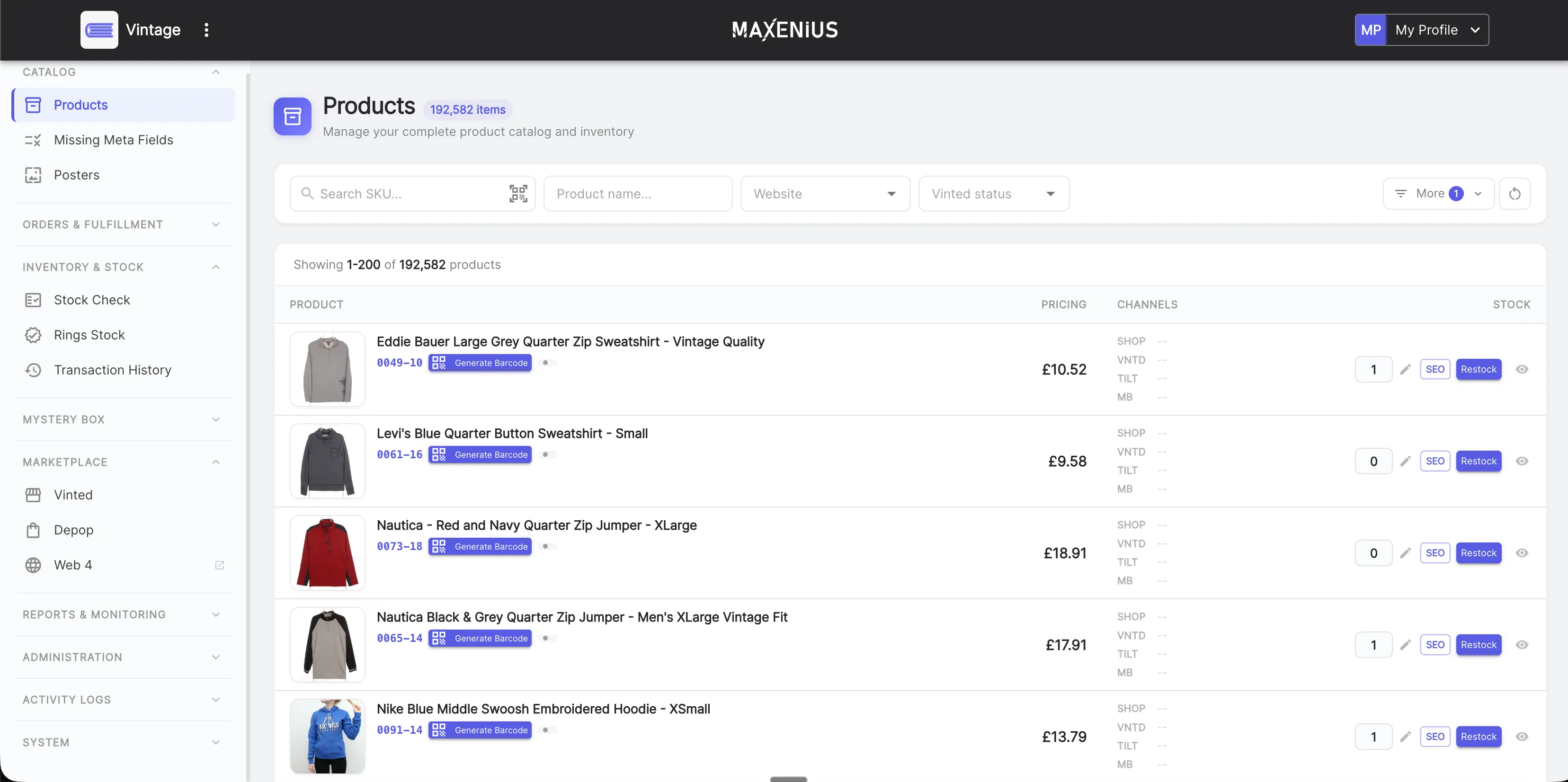Generate Barcode for SKU 0049-10
This screenshot has width=1568, height=782.
coord(480,363)
